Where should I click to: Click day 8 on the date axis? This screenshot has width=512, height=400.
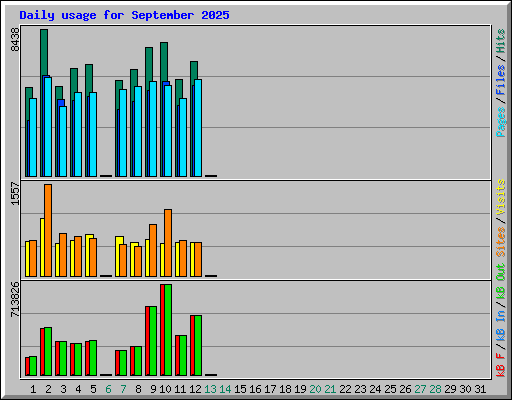(x=138, y=389)
